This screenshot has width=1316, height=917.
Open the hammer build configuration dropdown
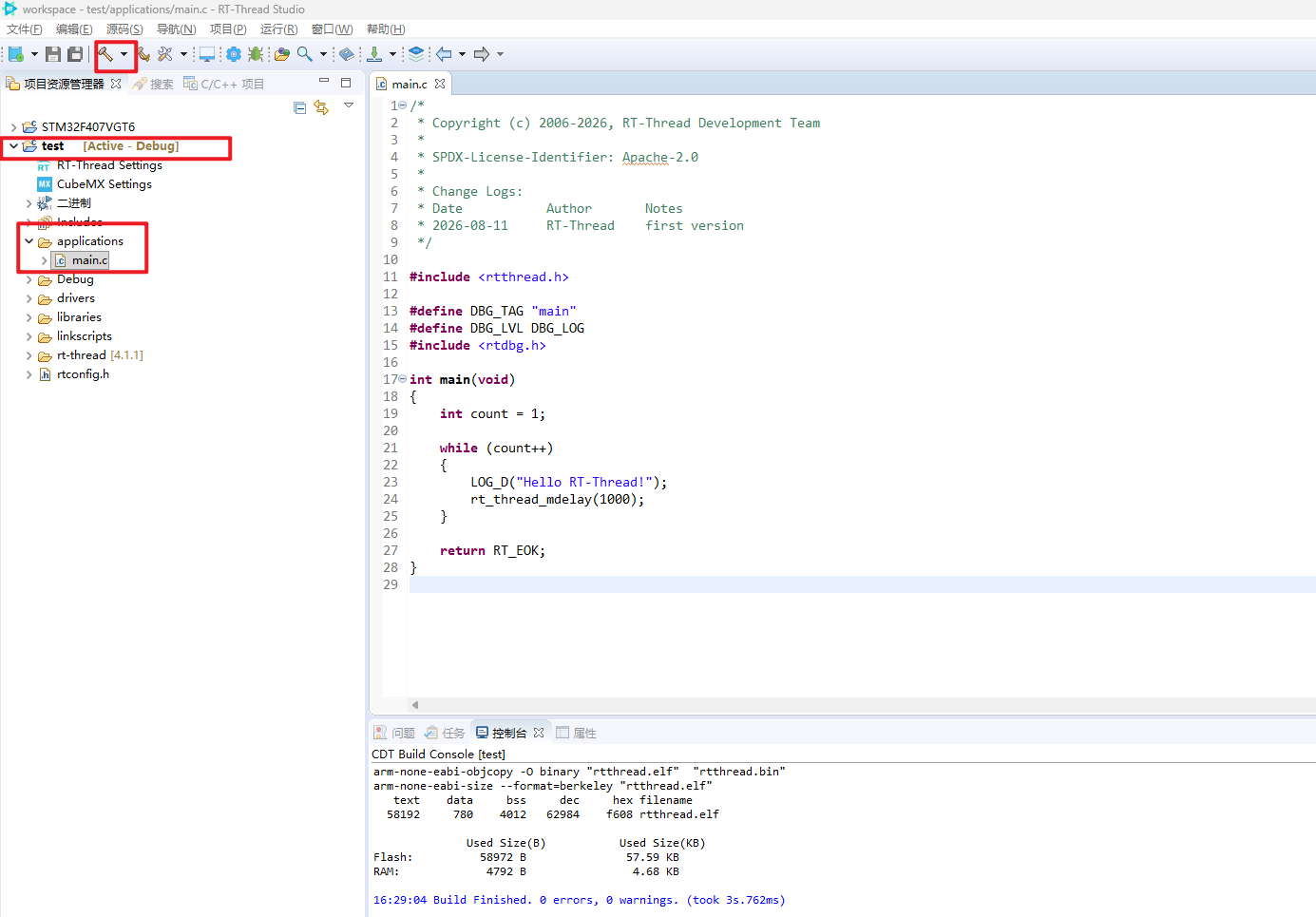pos(124,54)
